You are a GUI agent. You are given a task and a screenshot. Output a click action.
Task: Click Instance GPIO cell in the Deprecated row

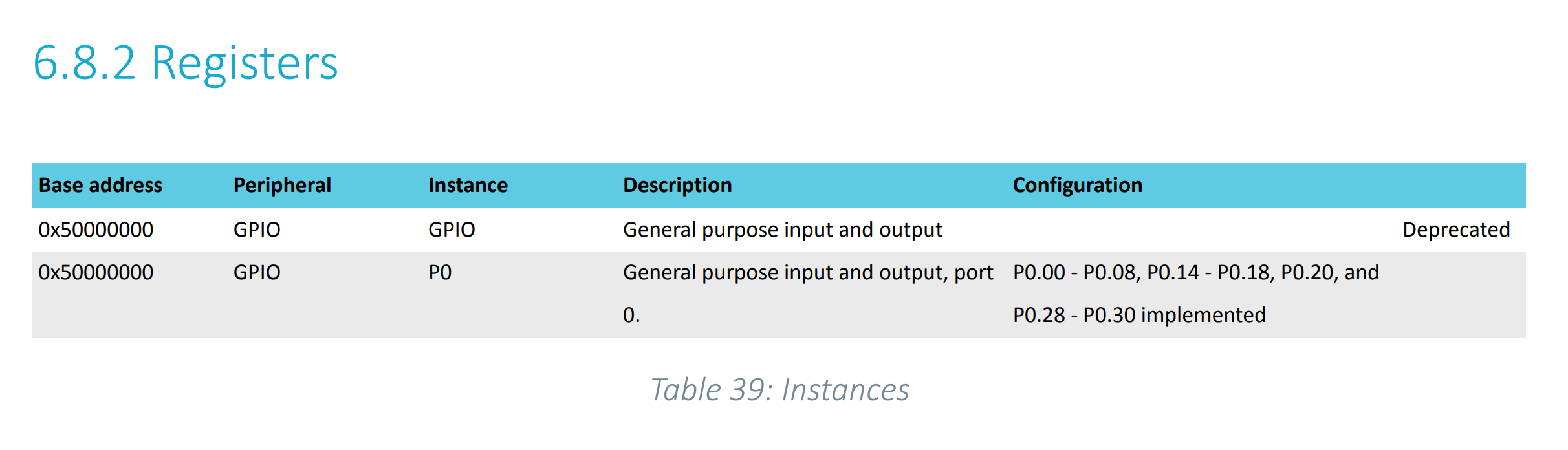point(452,230)
